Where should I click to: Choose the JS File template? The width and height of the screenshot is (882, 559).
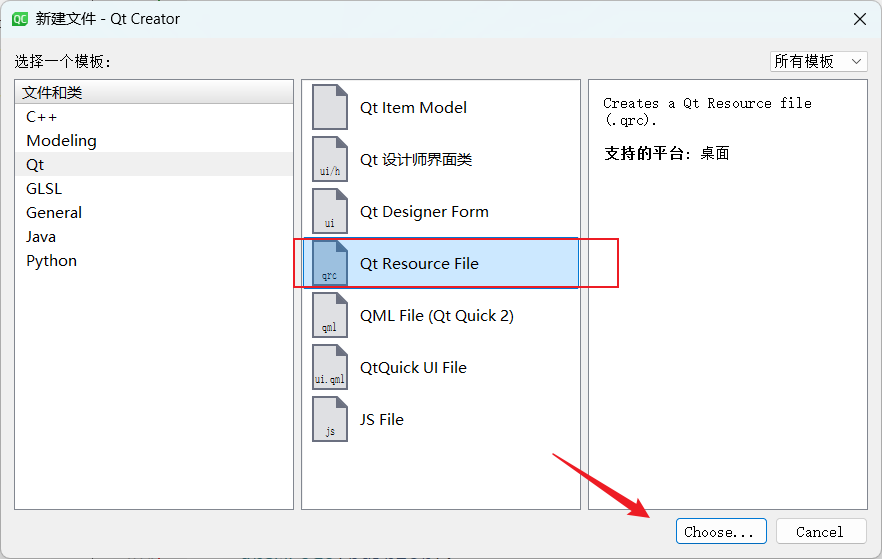[x=441, y=419]
